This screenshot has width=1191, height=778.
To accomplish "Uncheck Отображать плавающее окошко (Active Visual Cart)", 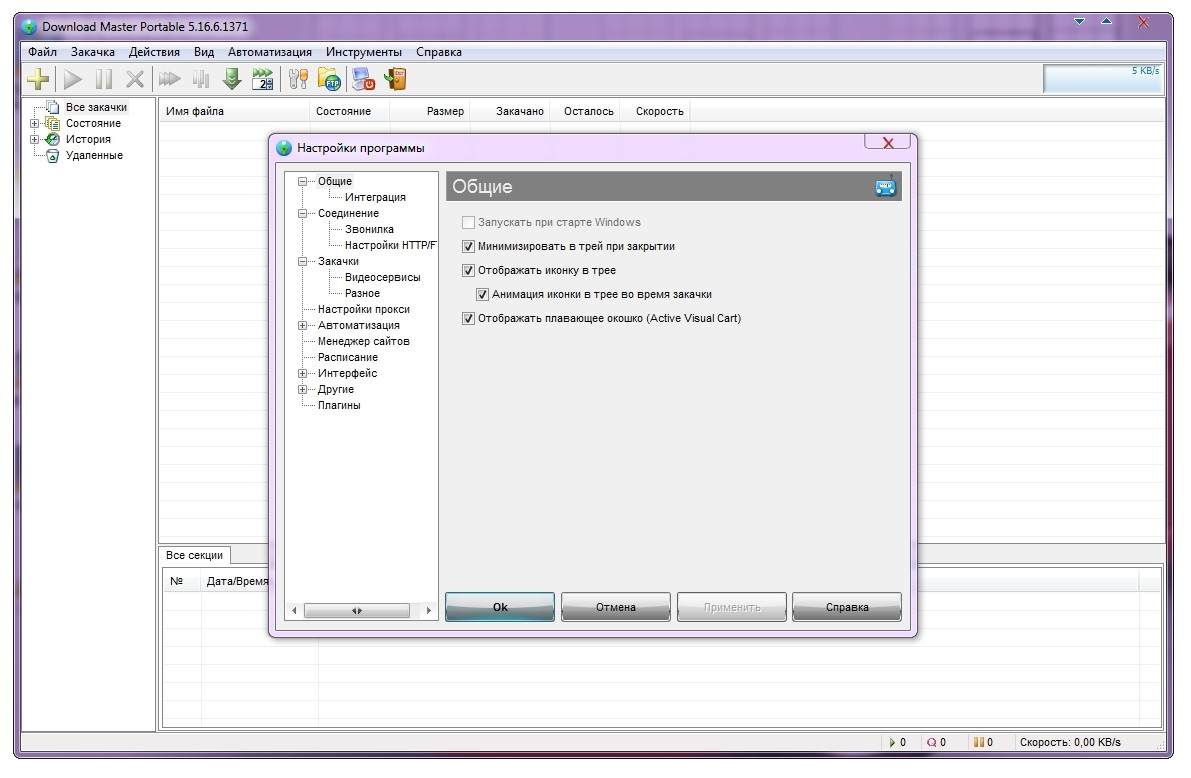I will coord(469,318).
